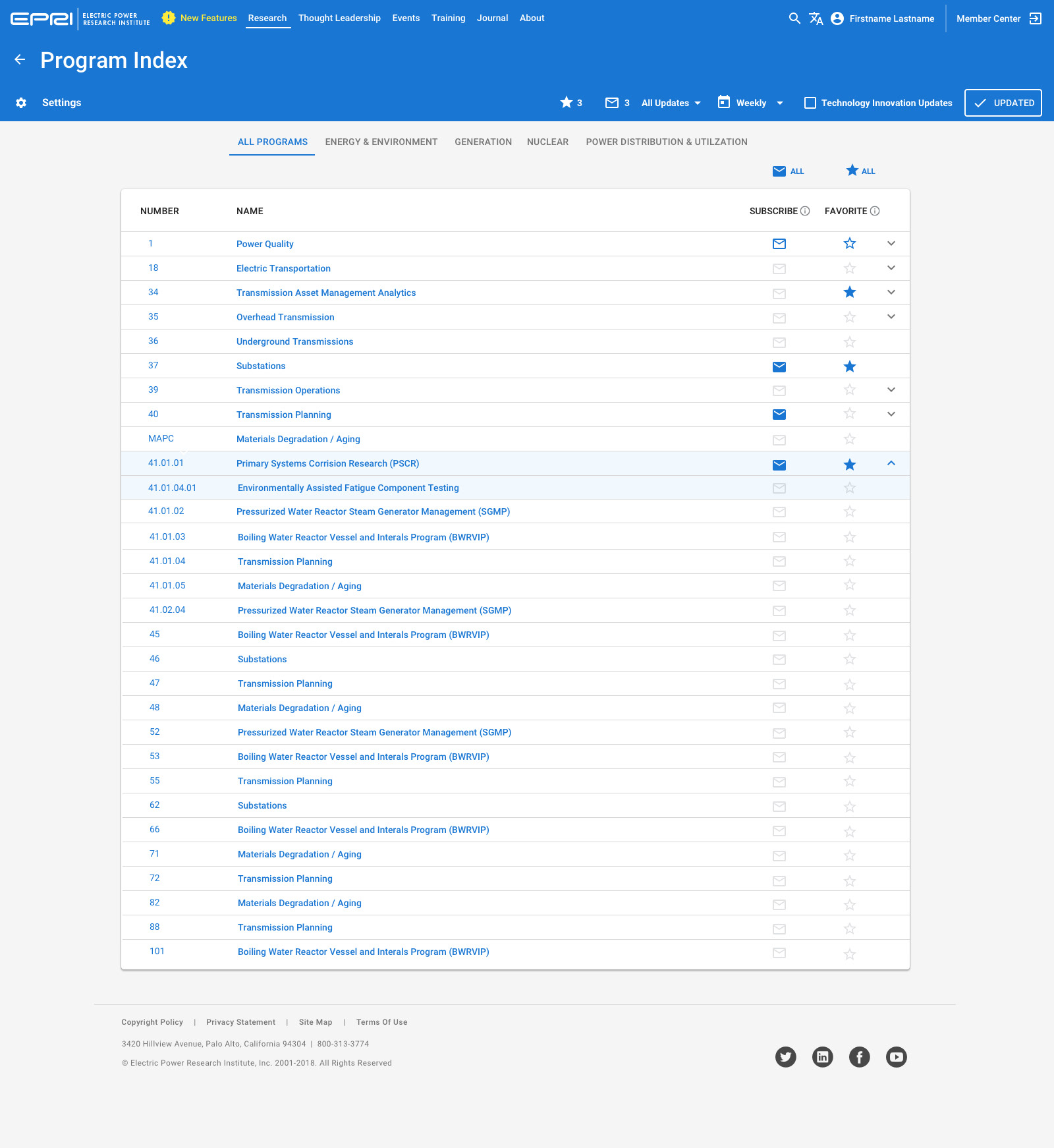
Task: Open Terms Of Use footer link
Action: coord(382,1022)
